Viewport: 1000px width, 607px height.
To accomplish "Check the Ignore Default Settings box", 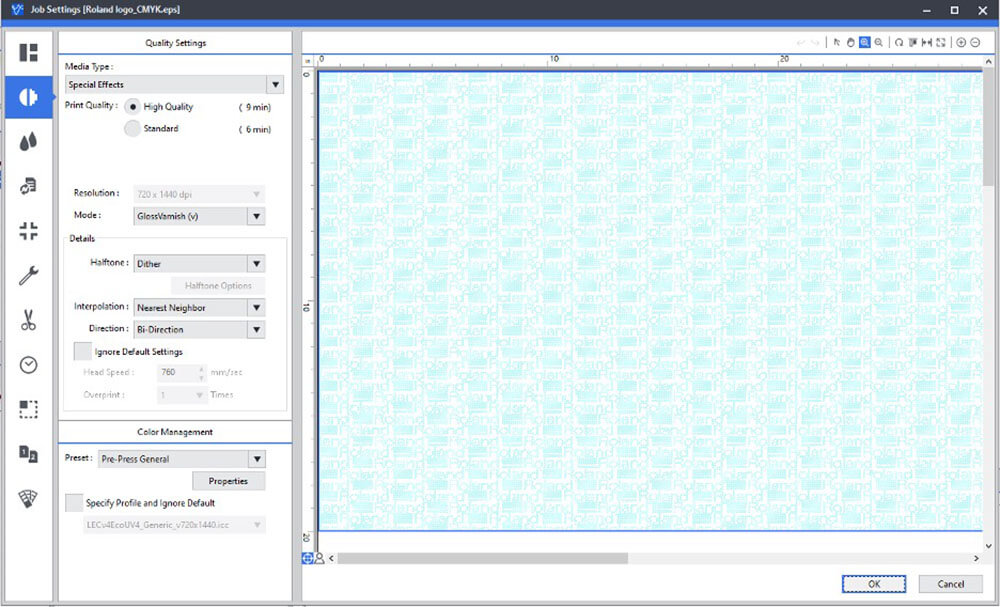I will coord(82,351).
